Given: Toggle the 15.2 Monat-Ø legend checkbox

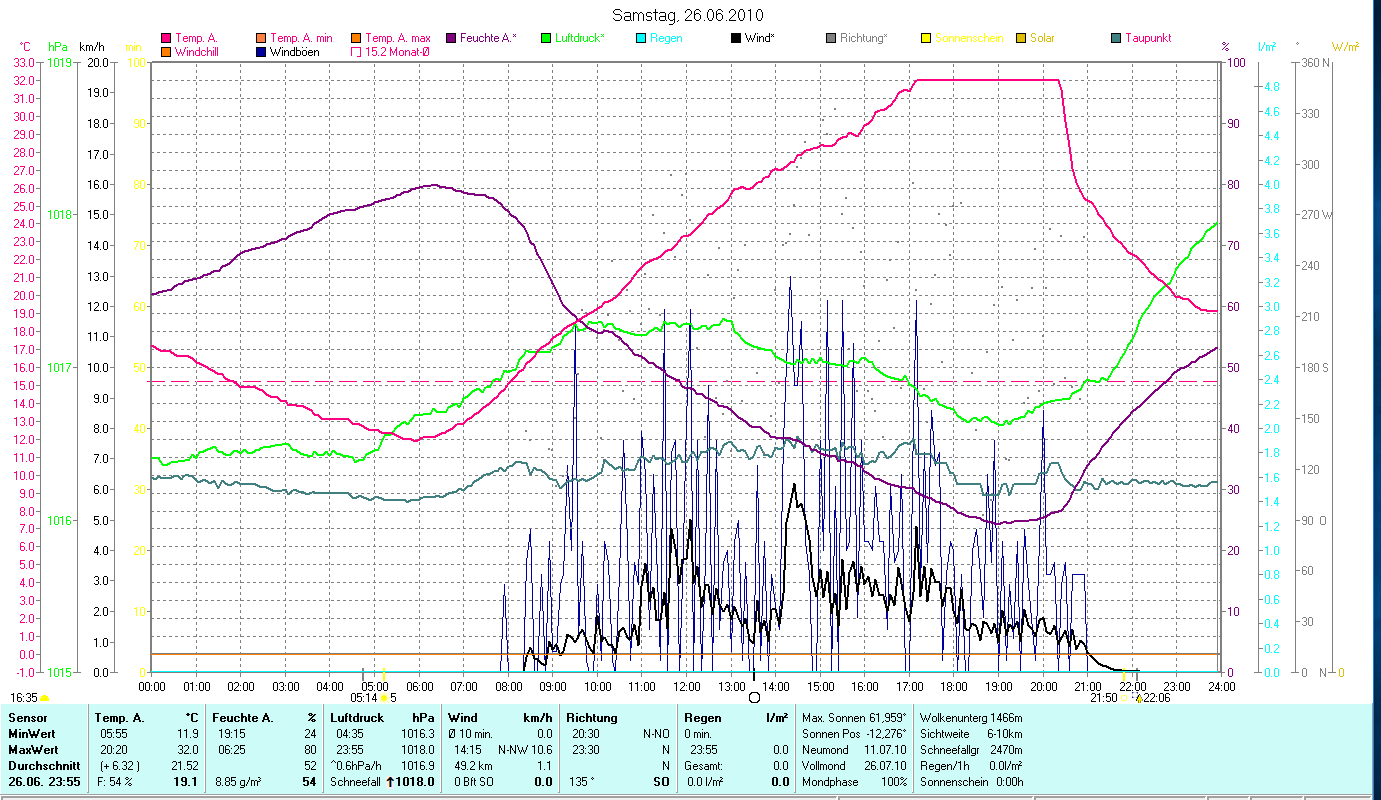Looking at the screenshot, I should click(x=356, y=52).
